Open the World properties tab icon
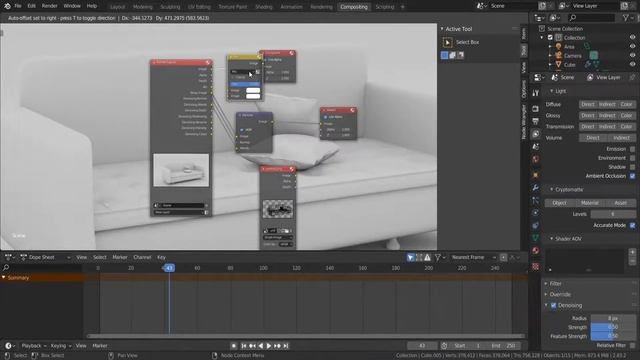 coord(536,159)
